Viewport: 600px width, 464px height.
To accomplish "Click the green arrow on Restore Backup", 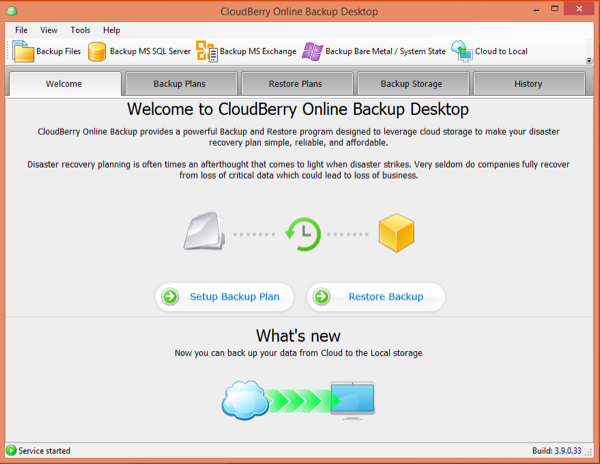I will click(x=321, y=296).
